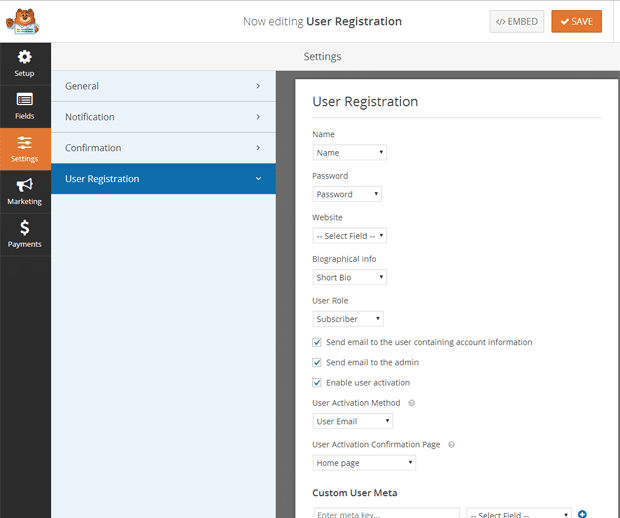
Task: Click the 'Custom User Meta' heading
Action: [355, 493]
